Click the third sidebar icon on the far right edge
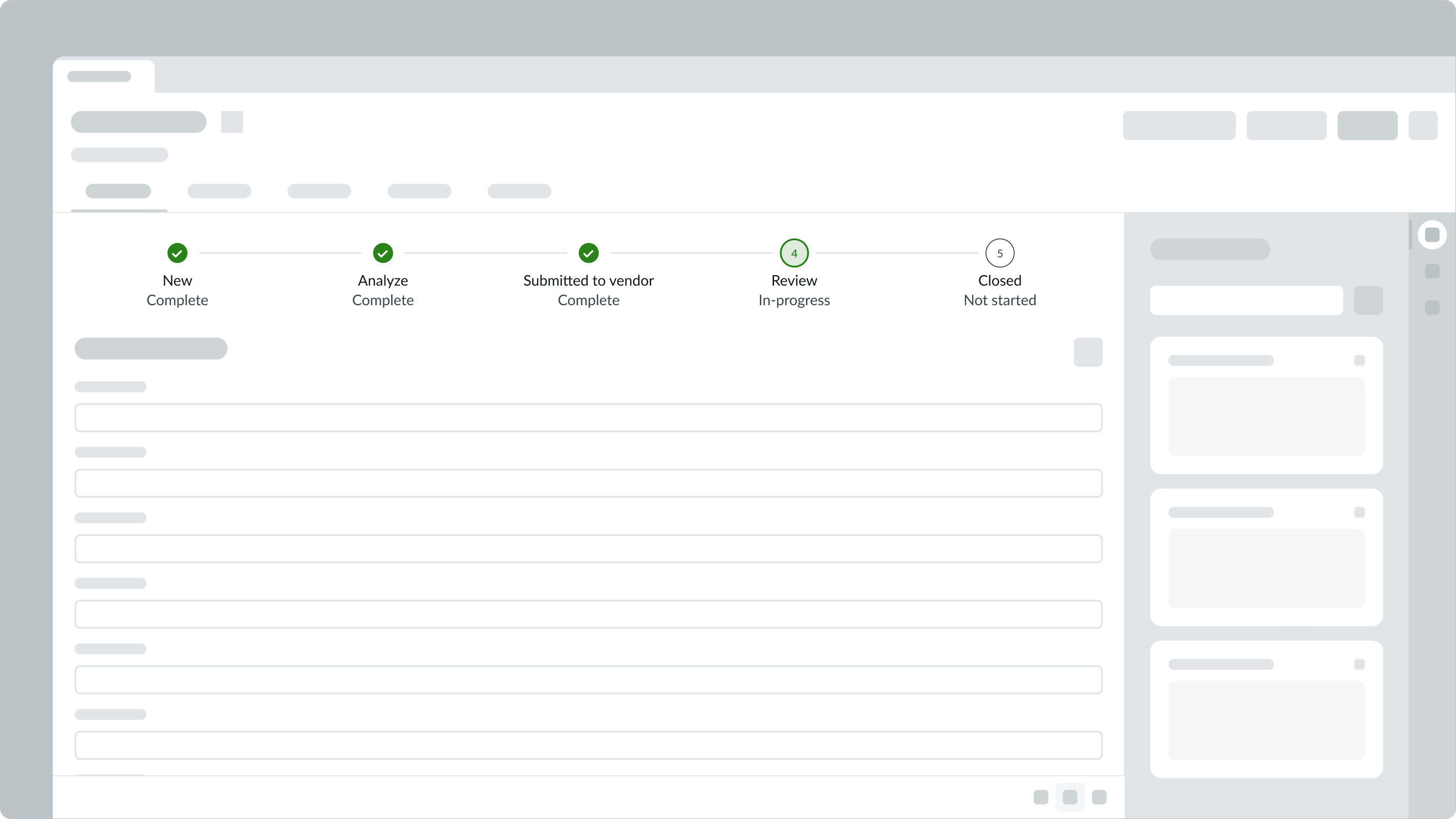1456x819 pixels. [x=1432, y=307]
